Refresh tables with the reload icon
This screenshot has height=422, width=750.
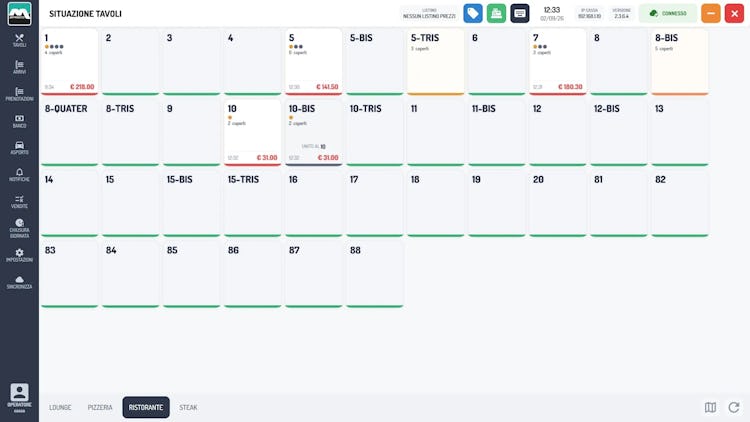click(x=734, y=408)
